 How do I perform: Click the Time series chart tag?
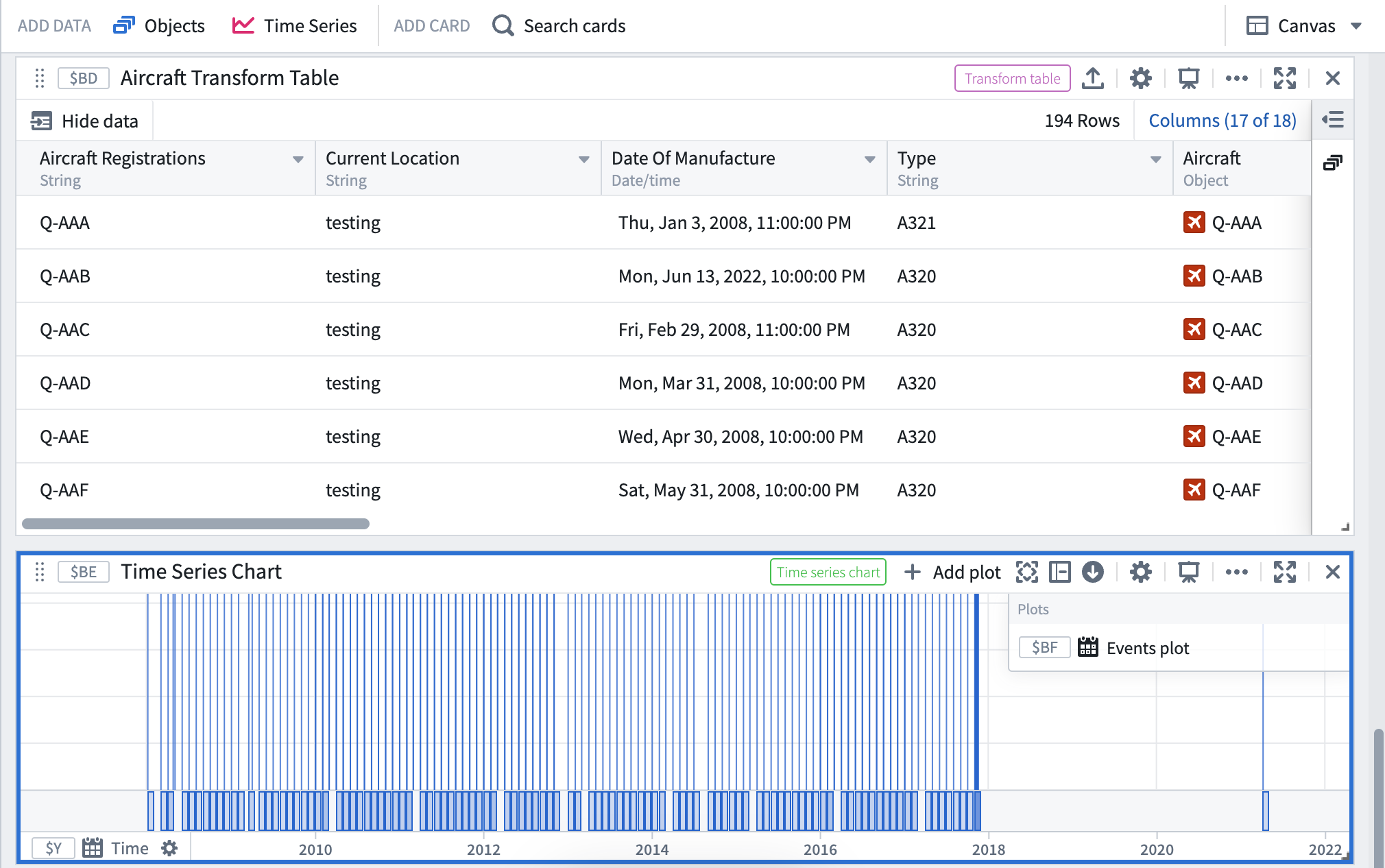[x=828, y=572]
